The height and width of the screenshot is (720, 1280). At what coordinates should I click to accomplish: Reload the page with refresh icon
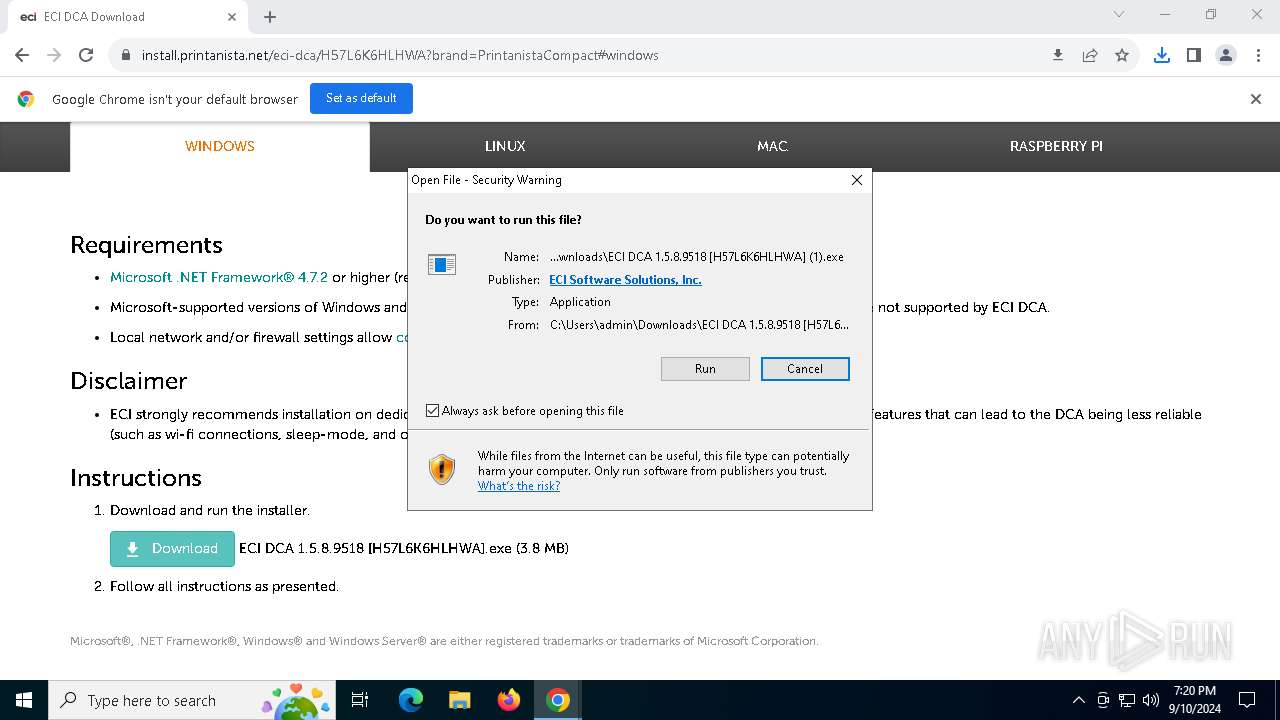tap(86, 55)
